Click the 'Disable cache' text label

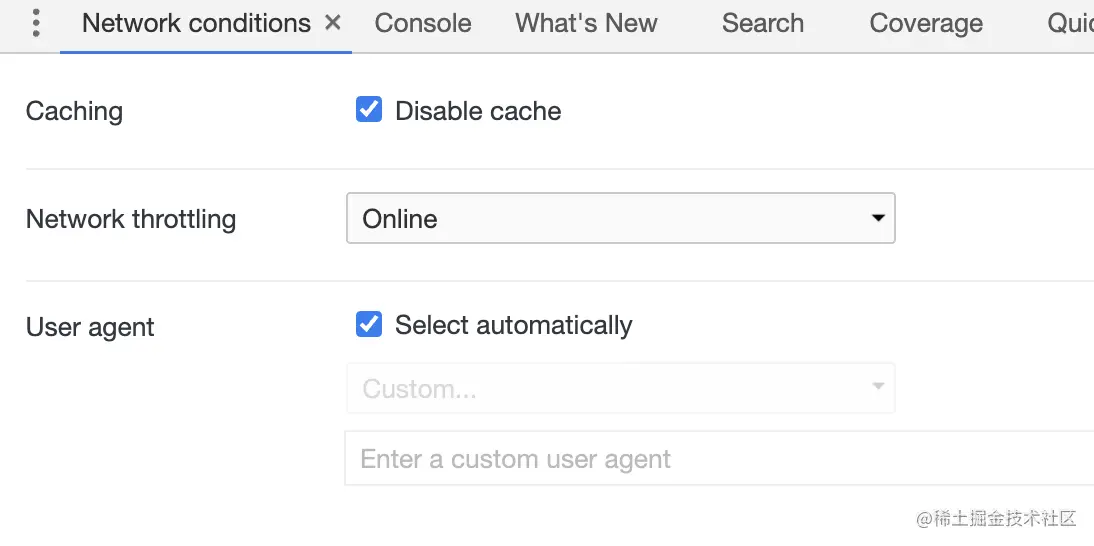click(x=478, y=111)
